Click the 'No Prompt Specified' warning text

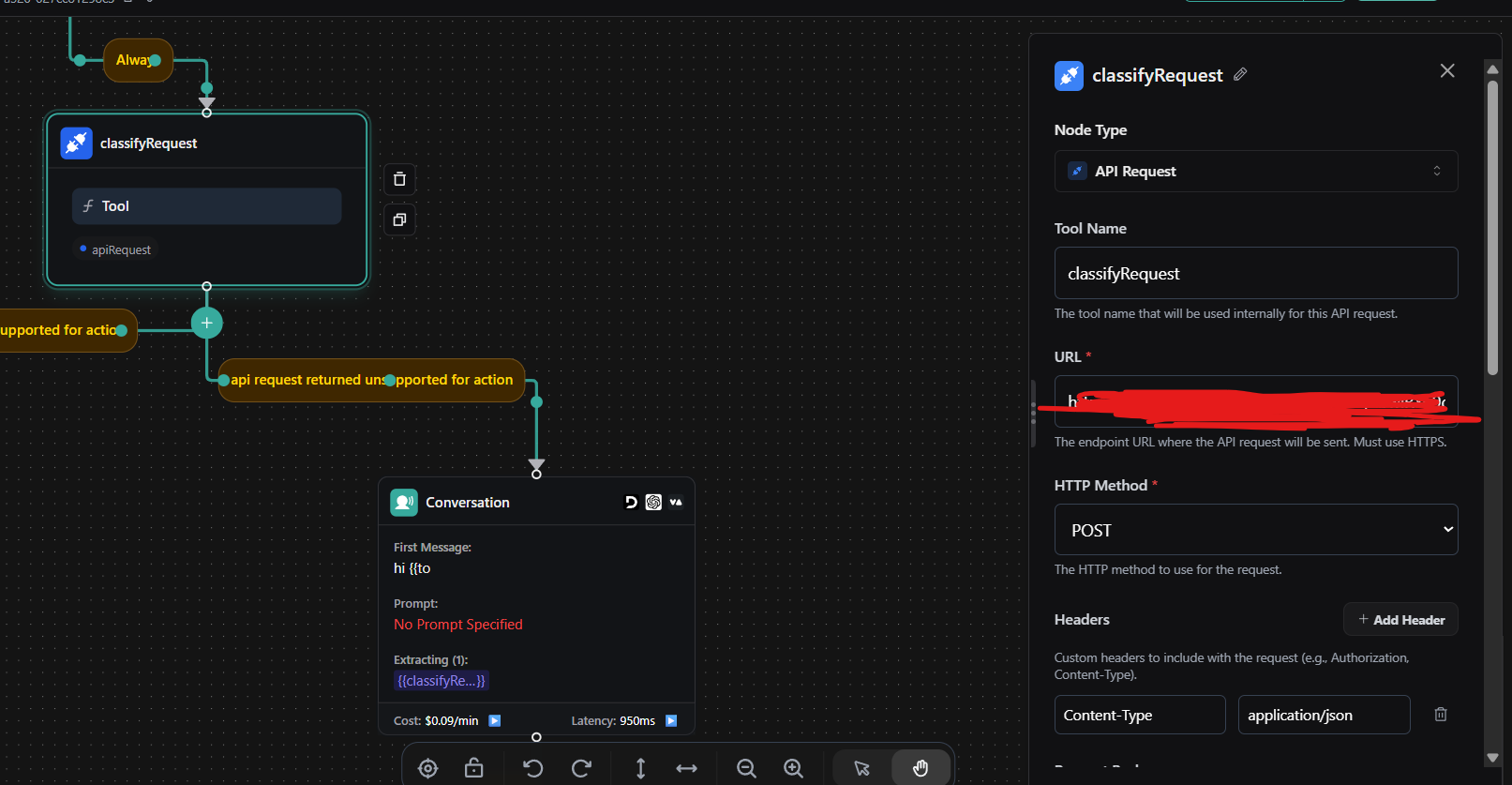(458, 625)
